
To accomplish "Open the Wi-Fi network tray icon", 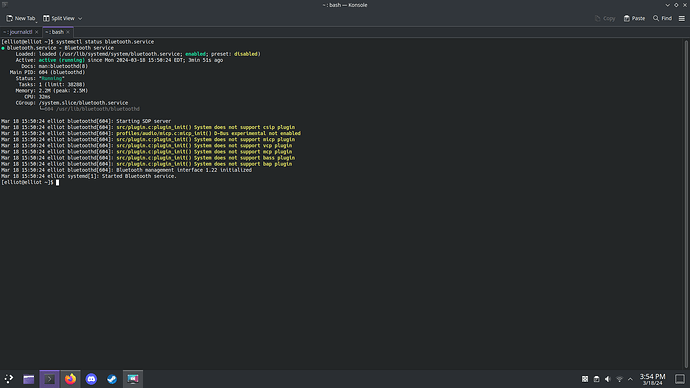I will (619, 379).
